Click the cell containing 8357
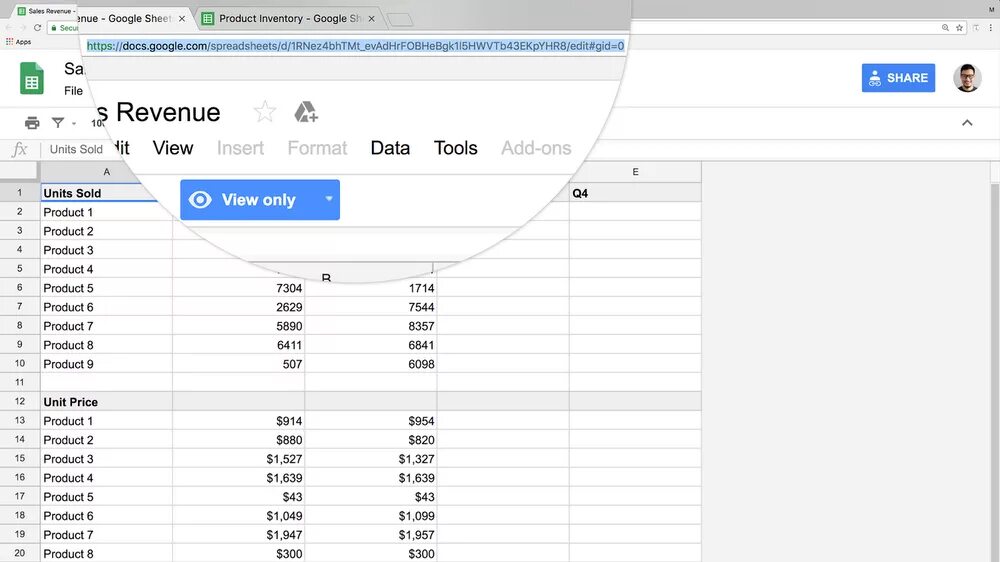The height and width of the screenshot is (562, 1000). (x=371, y=326)
